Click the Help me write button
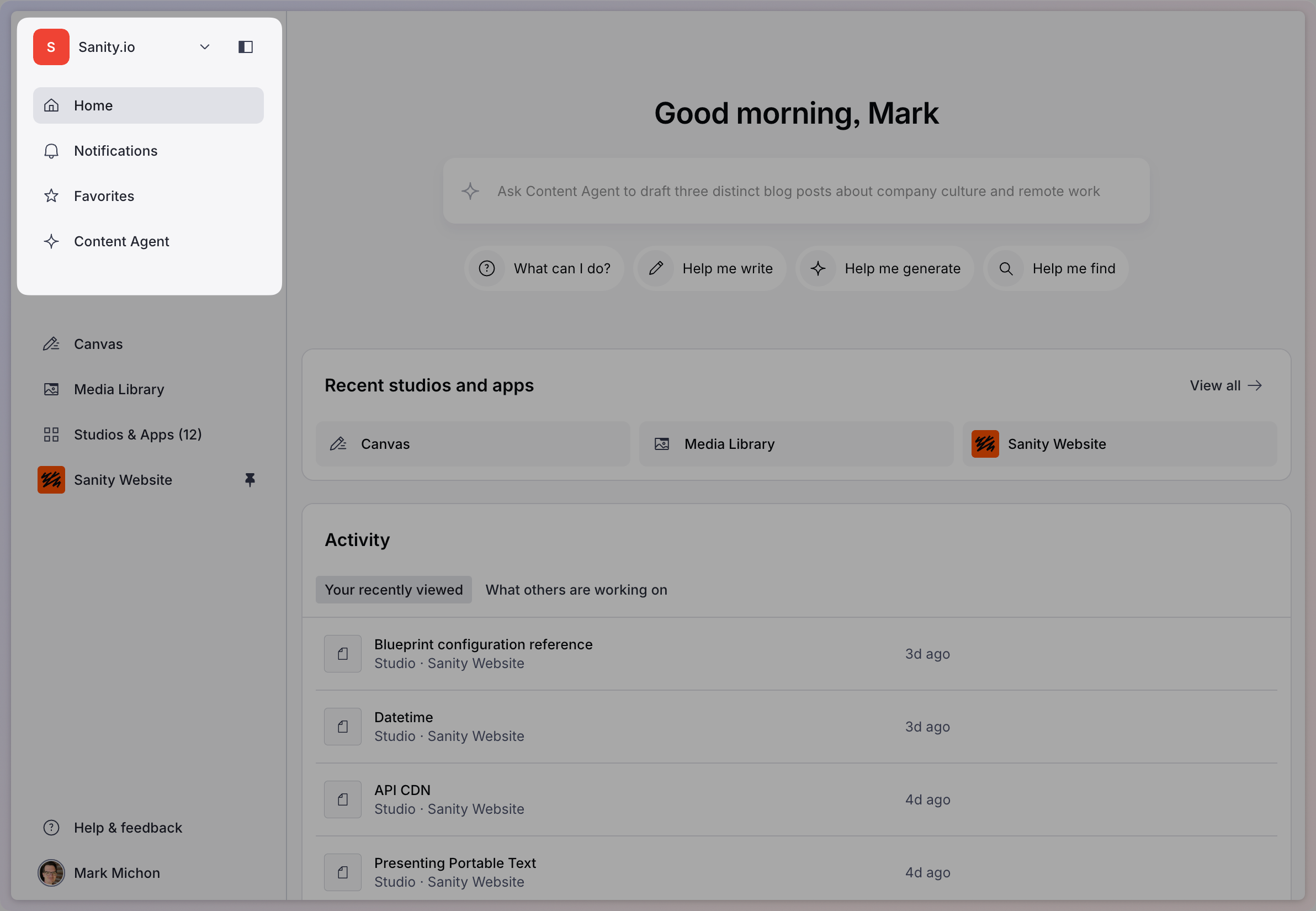Viewport: 1316px width, 911px height. click(709, 268)
